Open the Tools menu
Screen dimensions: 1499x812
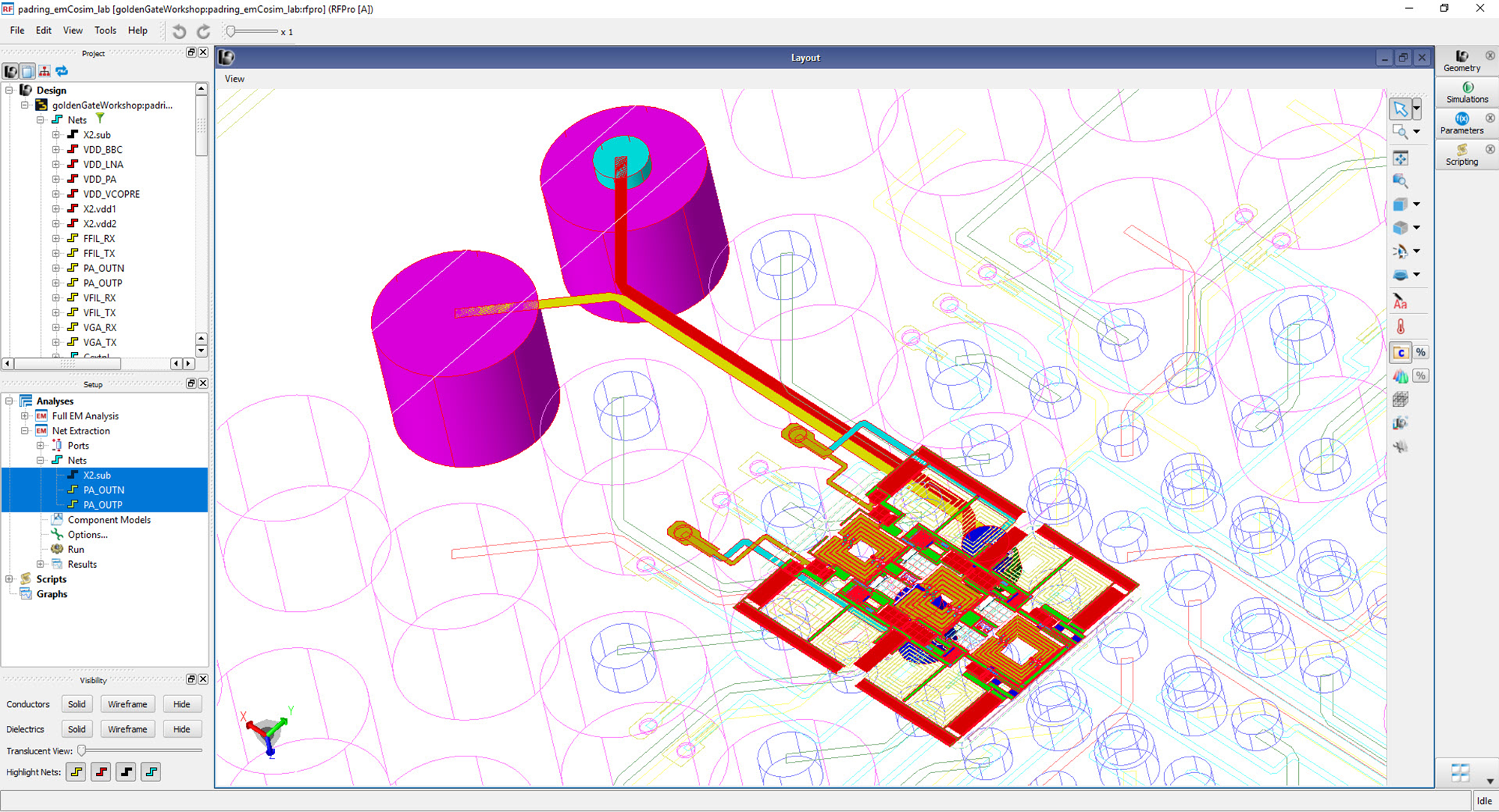tap(105, 31)
